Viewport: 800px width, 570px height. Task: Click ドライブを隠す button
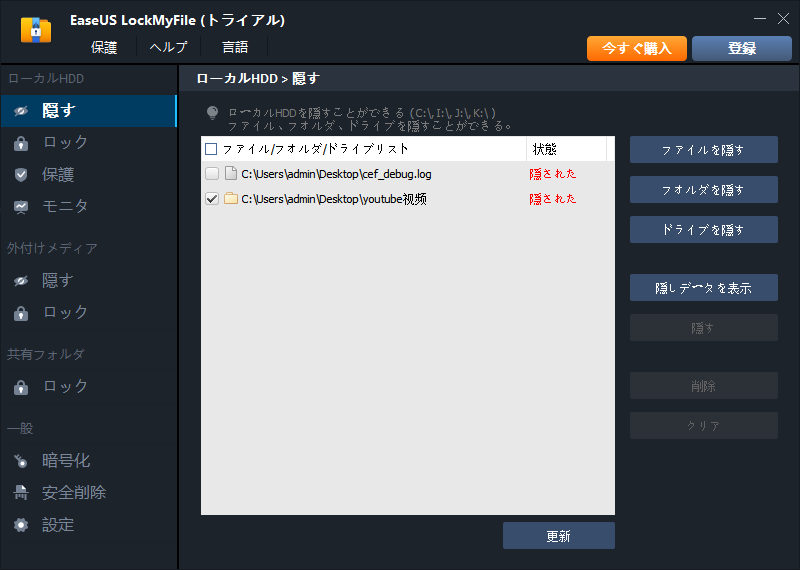[x=704, y=230]
